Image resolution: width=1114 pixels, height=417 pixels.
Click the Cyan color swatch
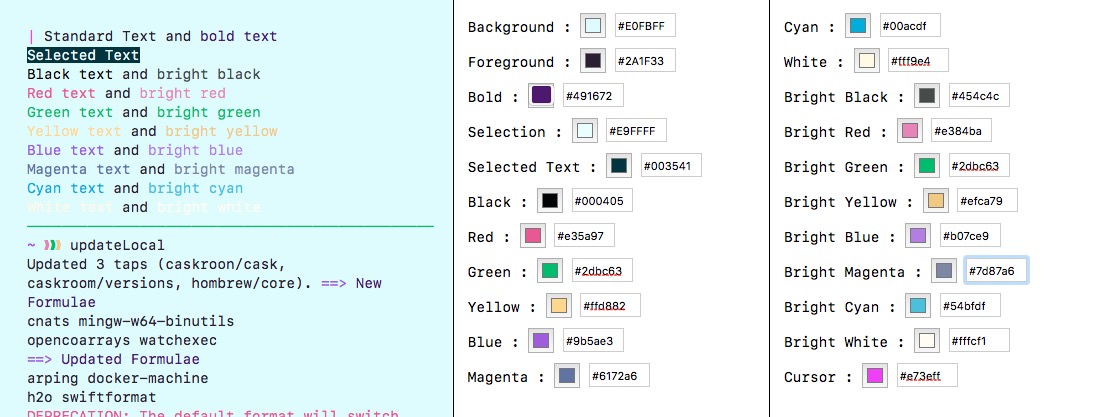click(x=856, y=26)
